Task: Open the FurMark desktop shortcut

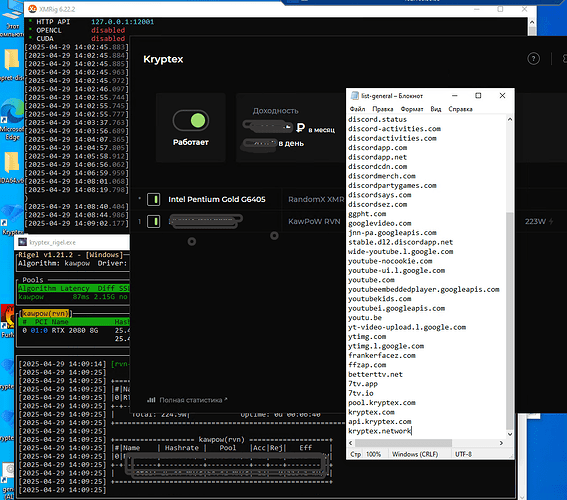Action: coord(7,321)
